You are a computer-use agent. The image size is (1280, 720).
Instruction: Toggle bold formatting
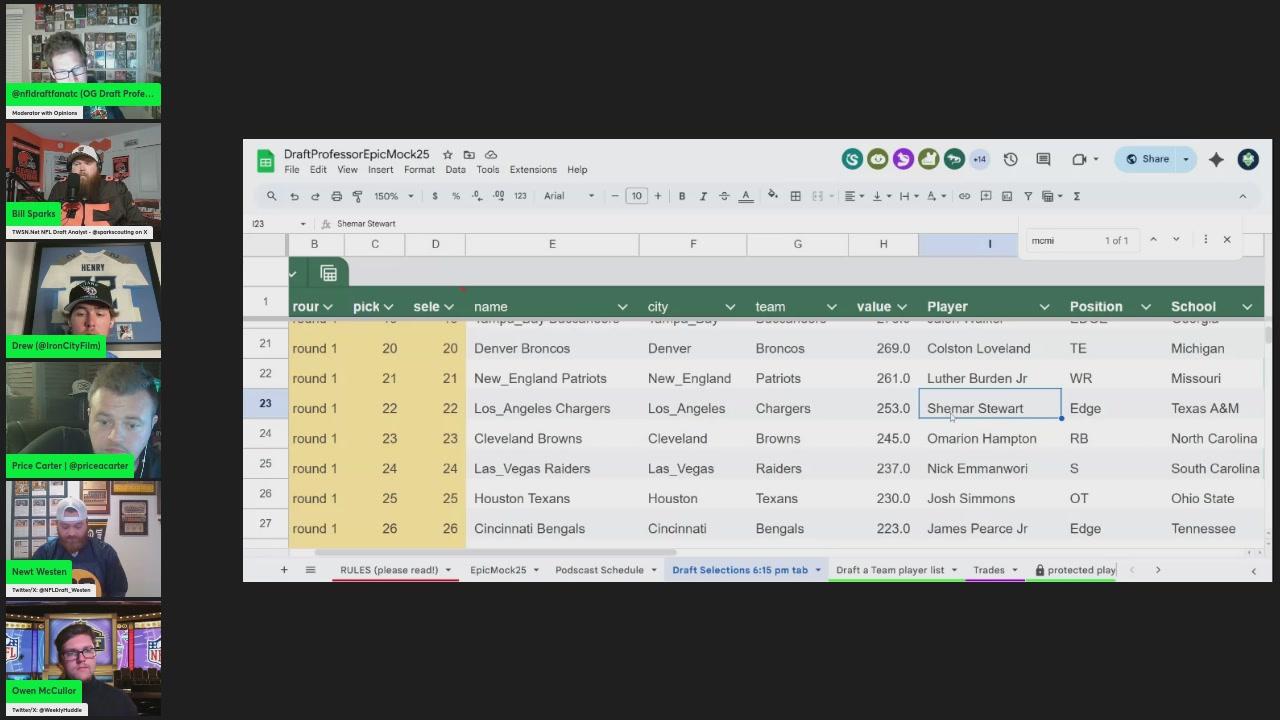pyautogui.click(x=682, y=196)
